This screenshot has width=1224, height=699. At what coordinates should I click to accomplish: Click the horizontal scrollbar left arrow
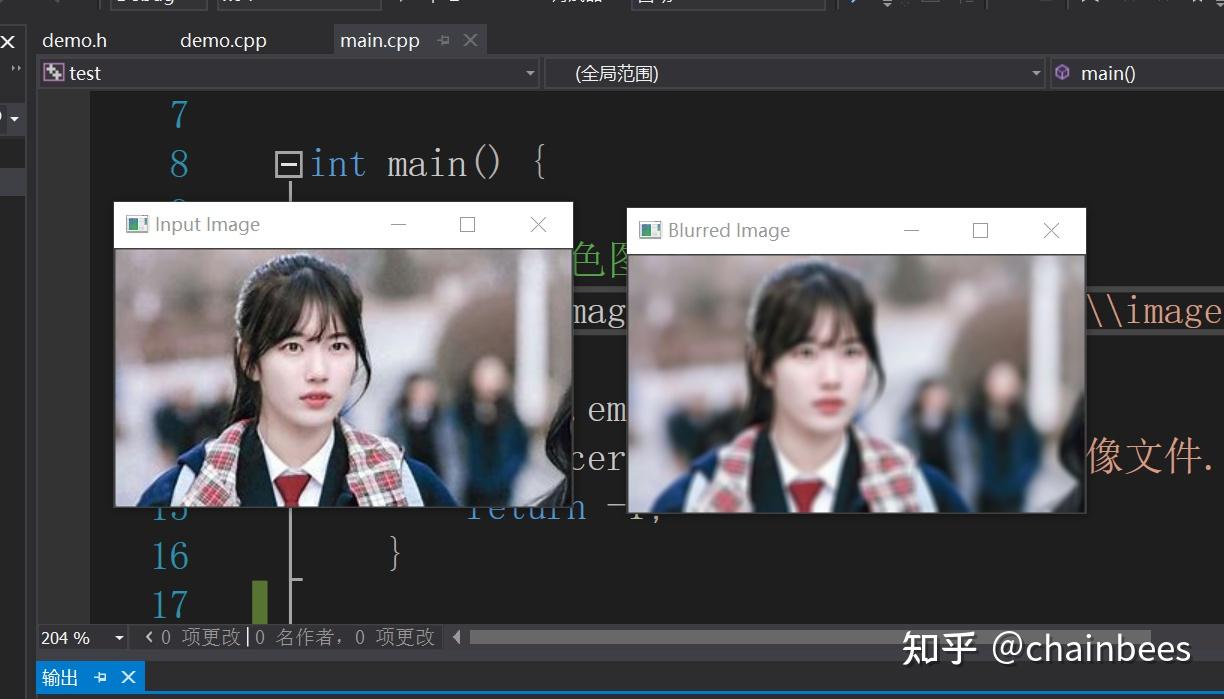pos(457,637)
